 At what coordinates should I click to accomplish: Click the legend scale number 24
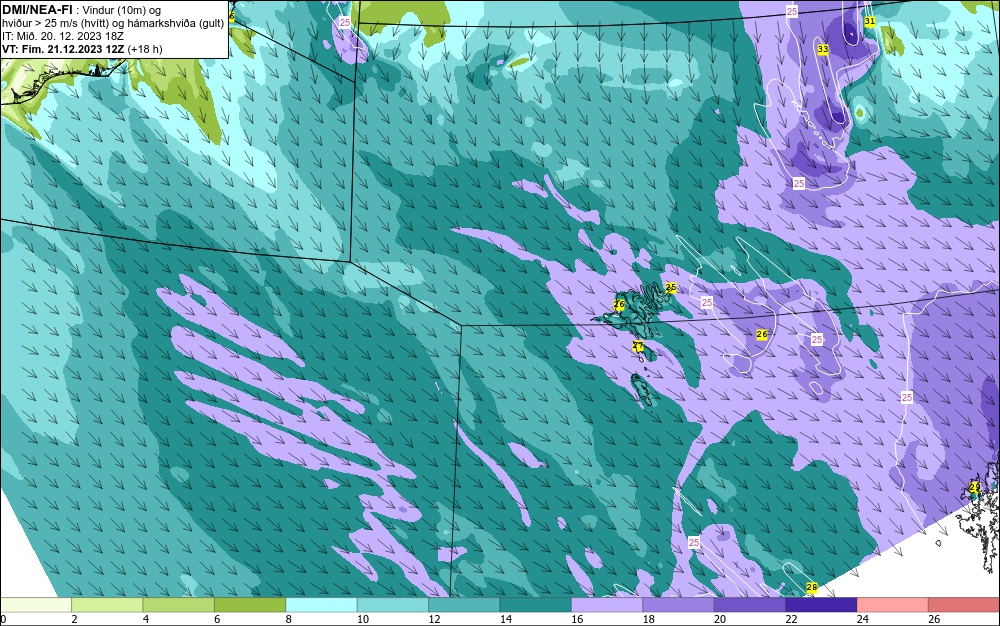(x=863, y=619)
